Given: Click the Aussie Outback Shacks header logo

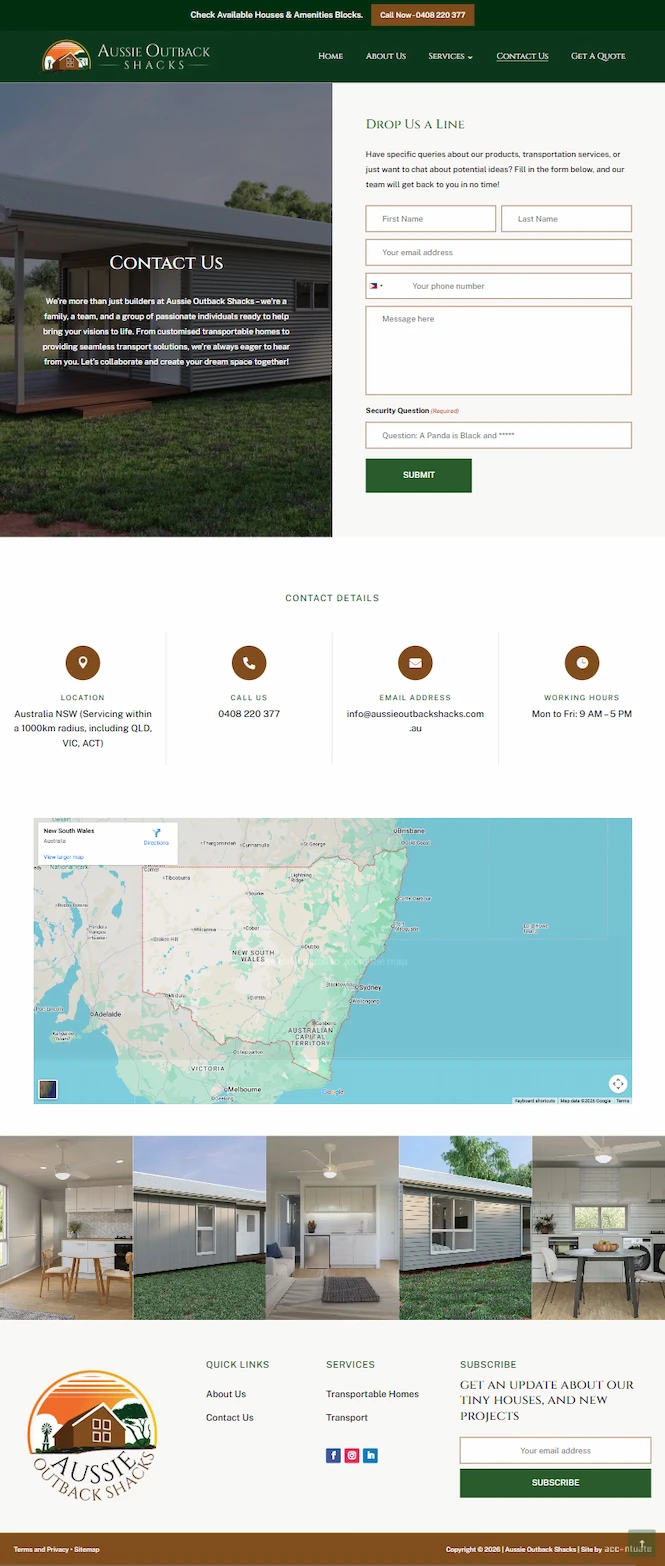Looking at the screenshot, I should 127,56.
